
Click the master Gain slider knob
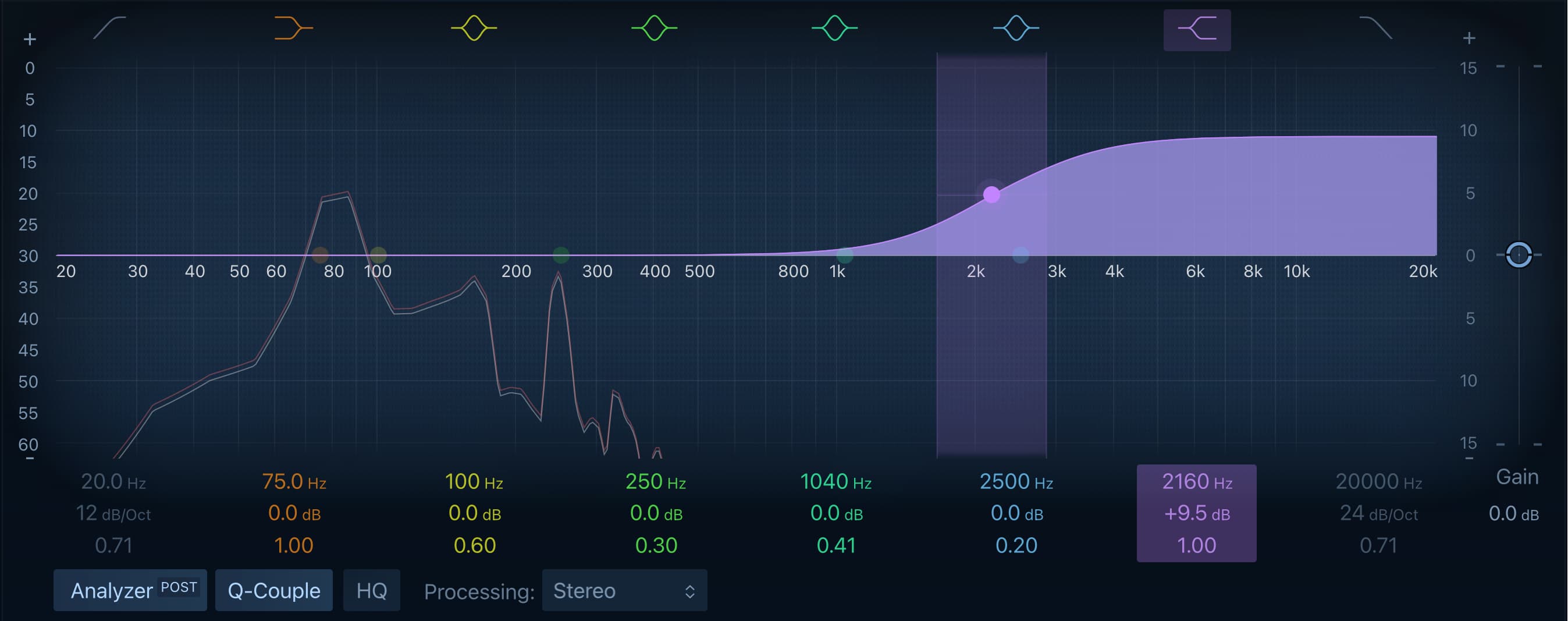pyautogui.click(x=1519, y=254)
